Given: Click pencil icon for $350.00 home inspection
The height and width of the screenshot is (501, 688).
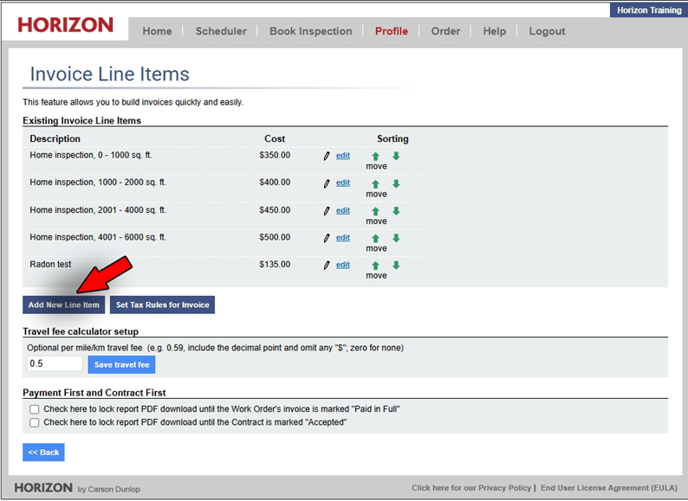Looking at the screenshot, I should (326, 156).
